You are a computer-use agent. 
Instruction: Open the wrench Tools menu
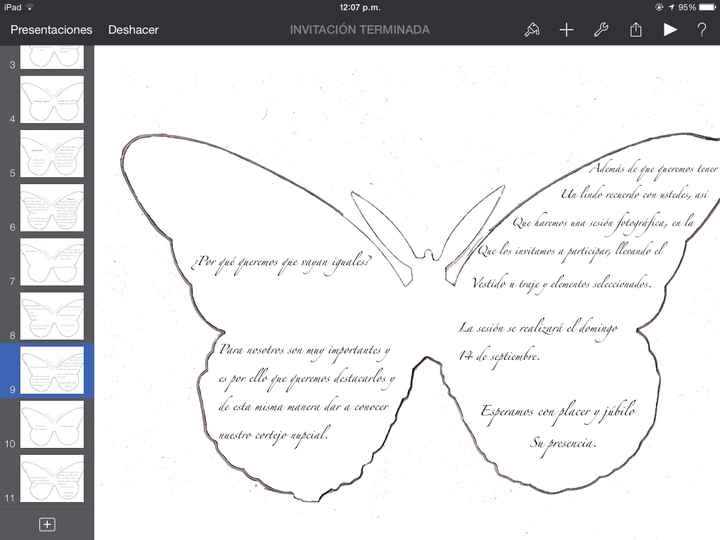coord(601,30)
